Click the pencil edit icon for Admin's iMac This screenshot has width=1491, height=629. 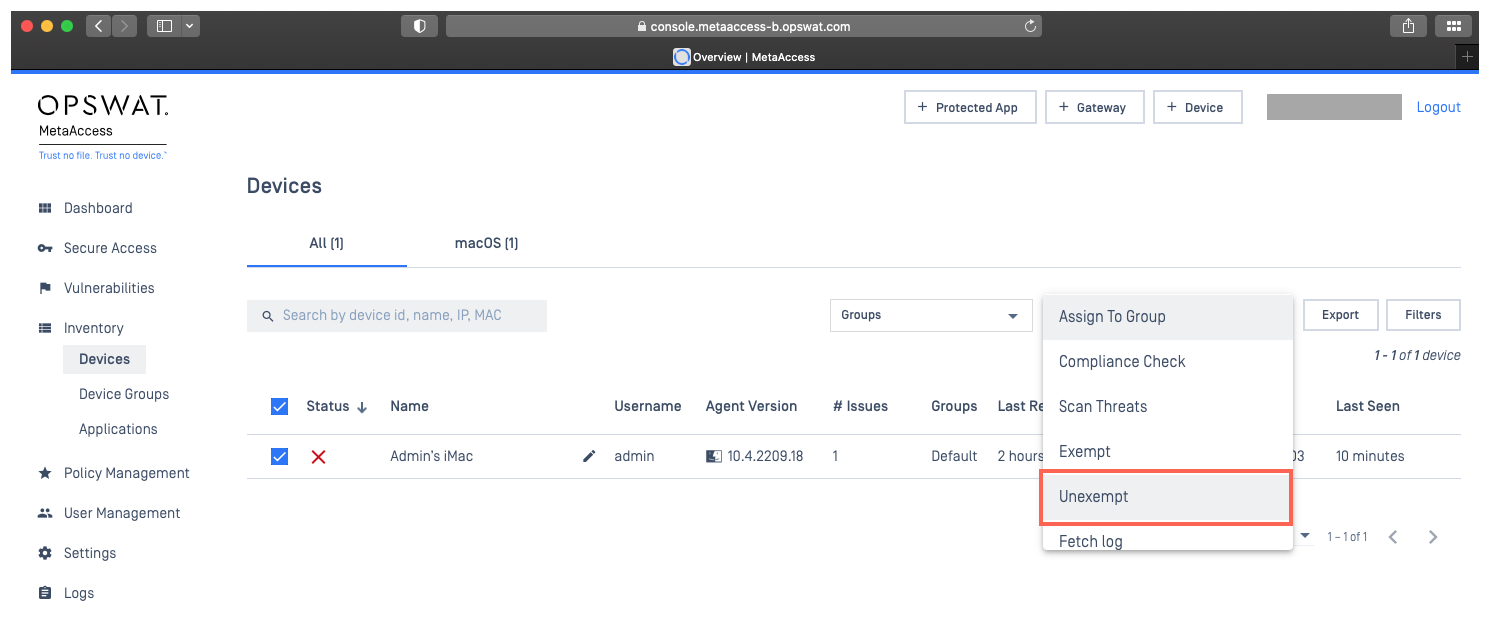(589, 456)
